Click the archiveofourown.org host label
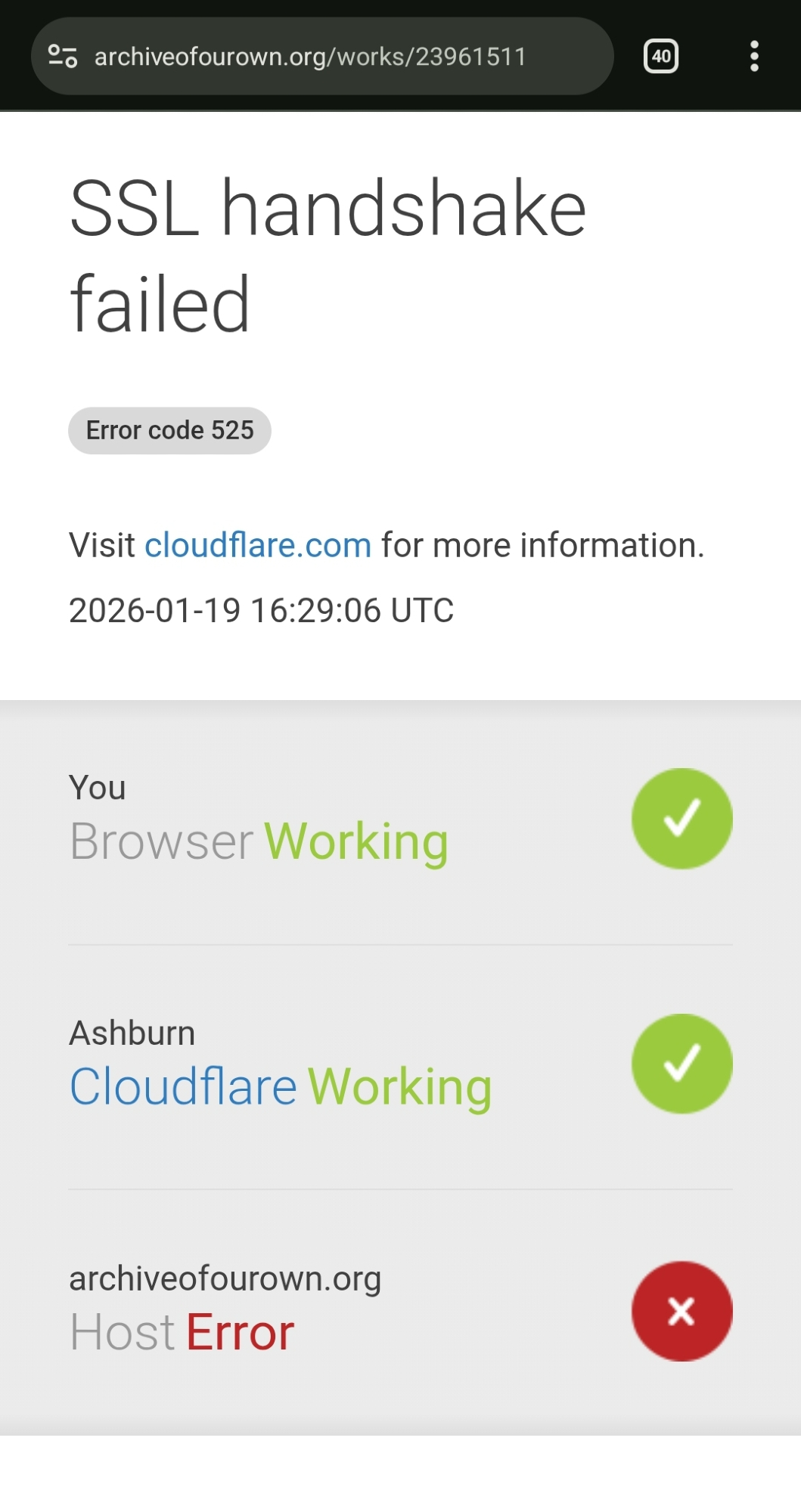Viewport: 801px width, 1512px height. [x=225, y=1278]
